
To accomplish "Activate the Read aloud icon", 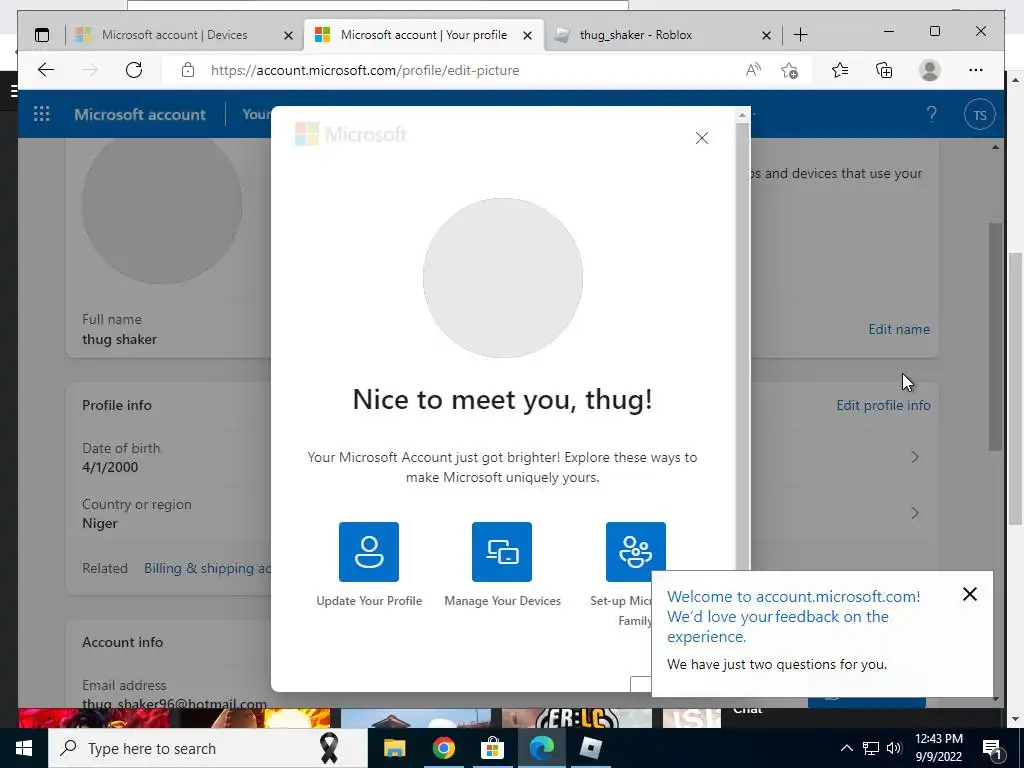I will (x=753, y=70).
